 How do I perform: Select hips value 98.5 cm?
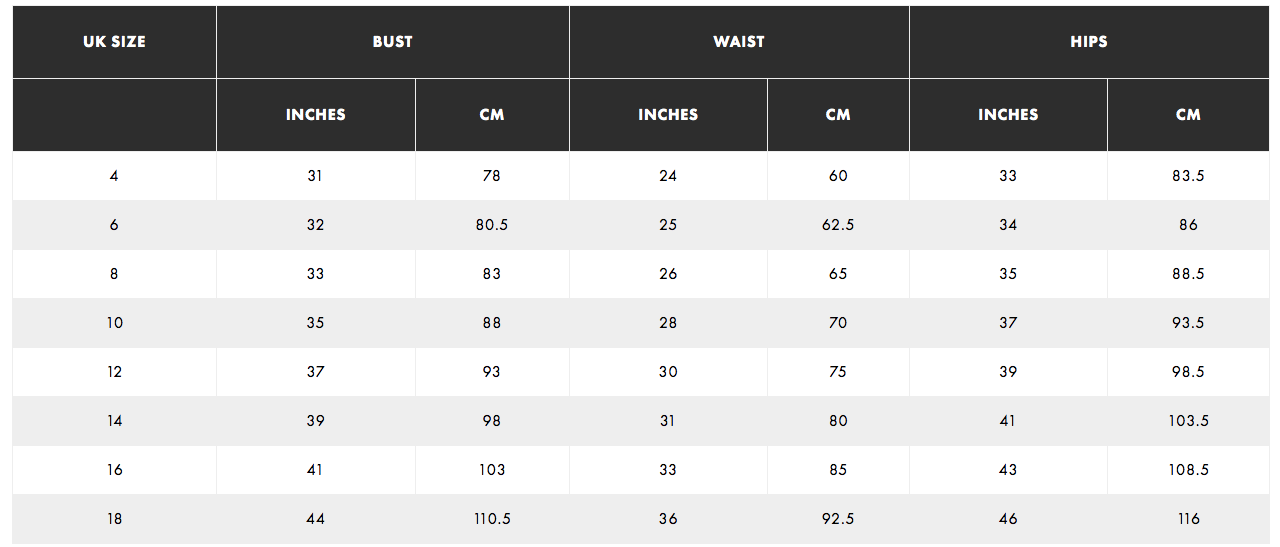[1188, 372]
